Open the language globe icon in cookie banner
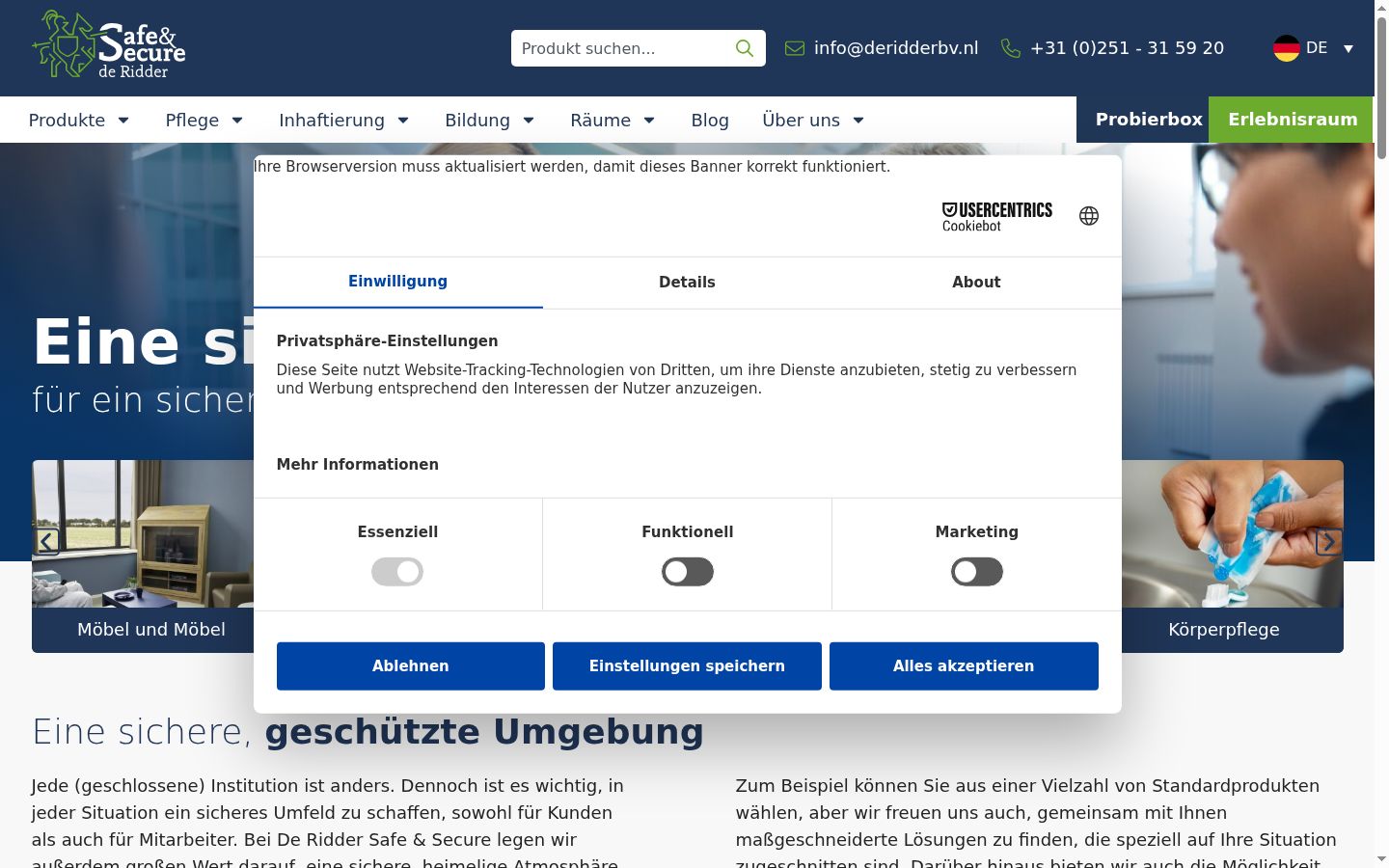The height and width of the screenshot is (868, 1389). (1089, 216)
